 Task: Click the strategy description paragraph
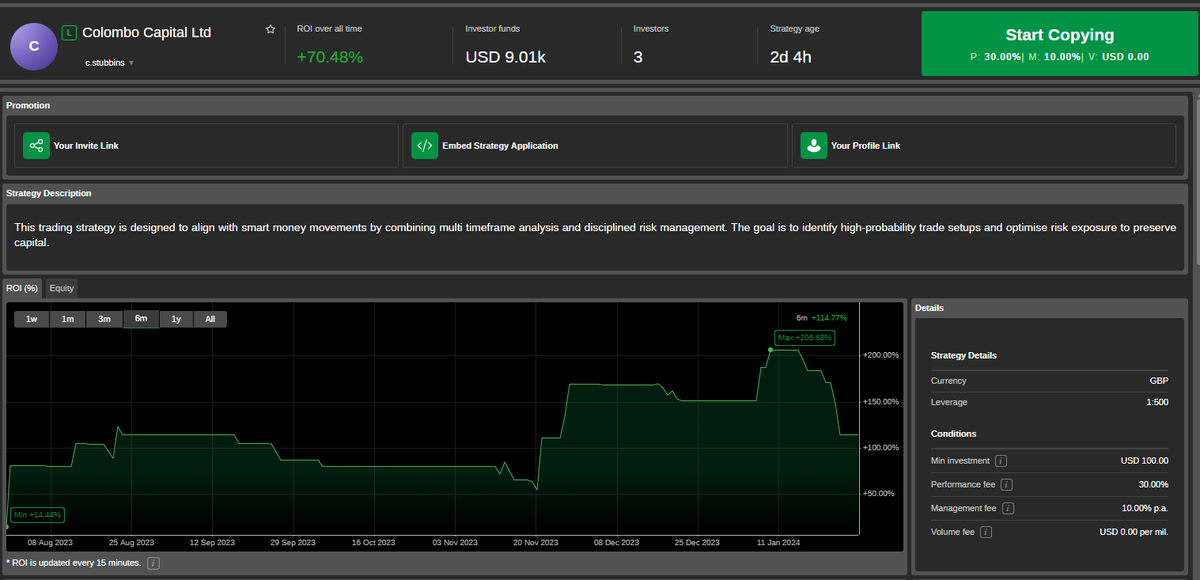[x=595, y=235]
